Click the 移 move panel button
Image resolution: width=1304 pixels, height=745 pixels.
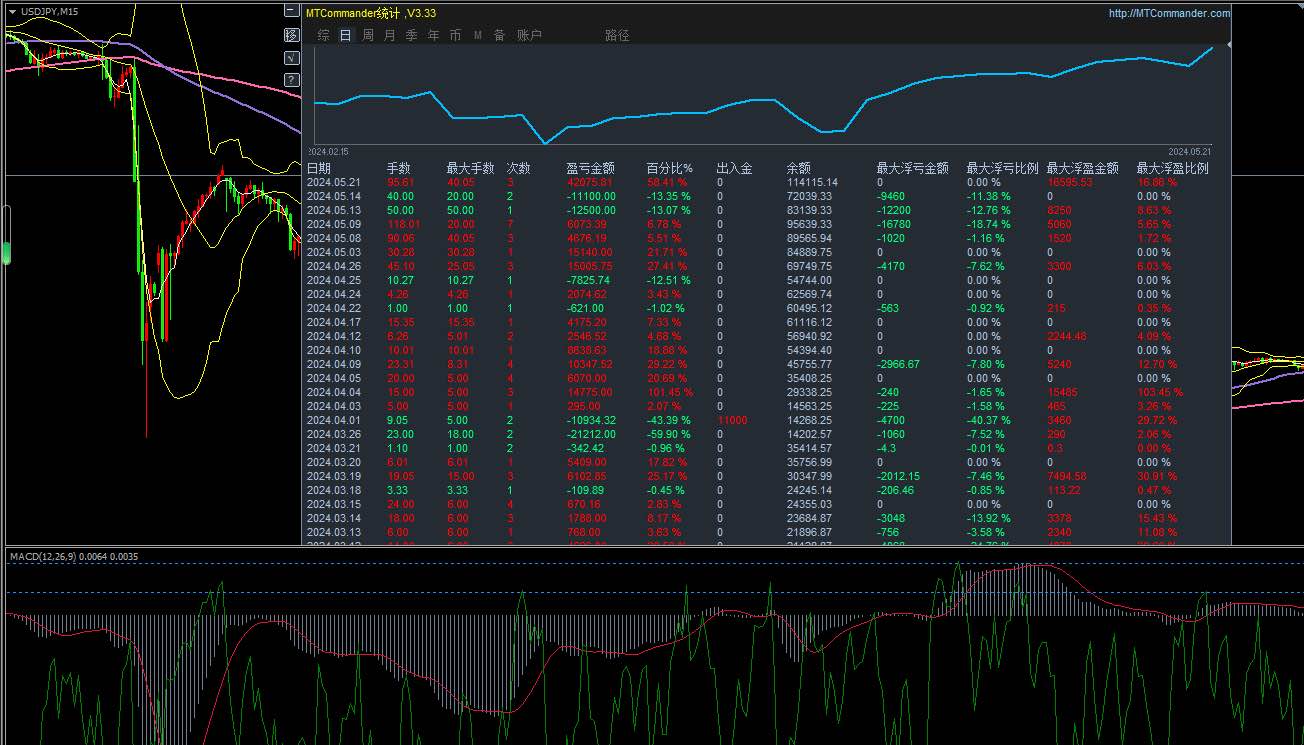pyautogui.click(x=291, y=35)
